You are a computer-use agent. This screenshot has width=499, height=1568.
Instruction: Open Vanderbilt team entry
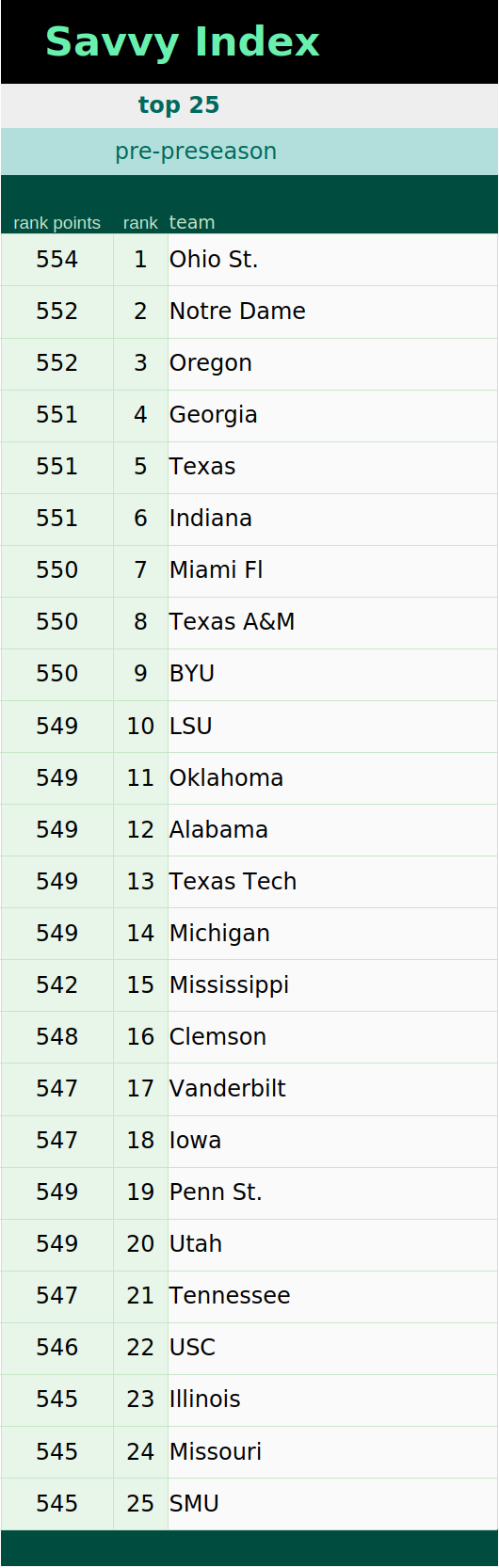[x=228, y=1089]
